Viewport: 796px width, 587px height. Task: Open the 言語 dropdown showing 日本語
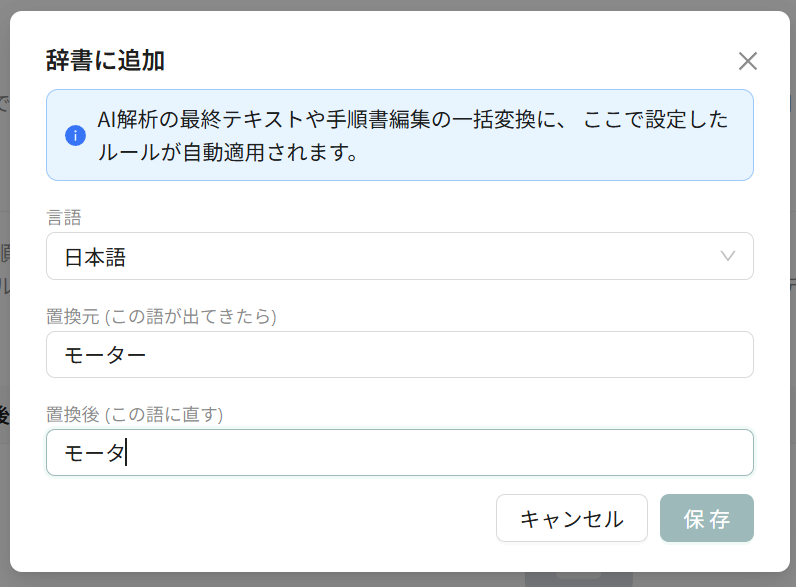[x=400, y=256]
